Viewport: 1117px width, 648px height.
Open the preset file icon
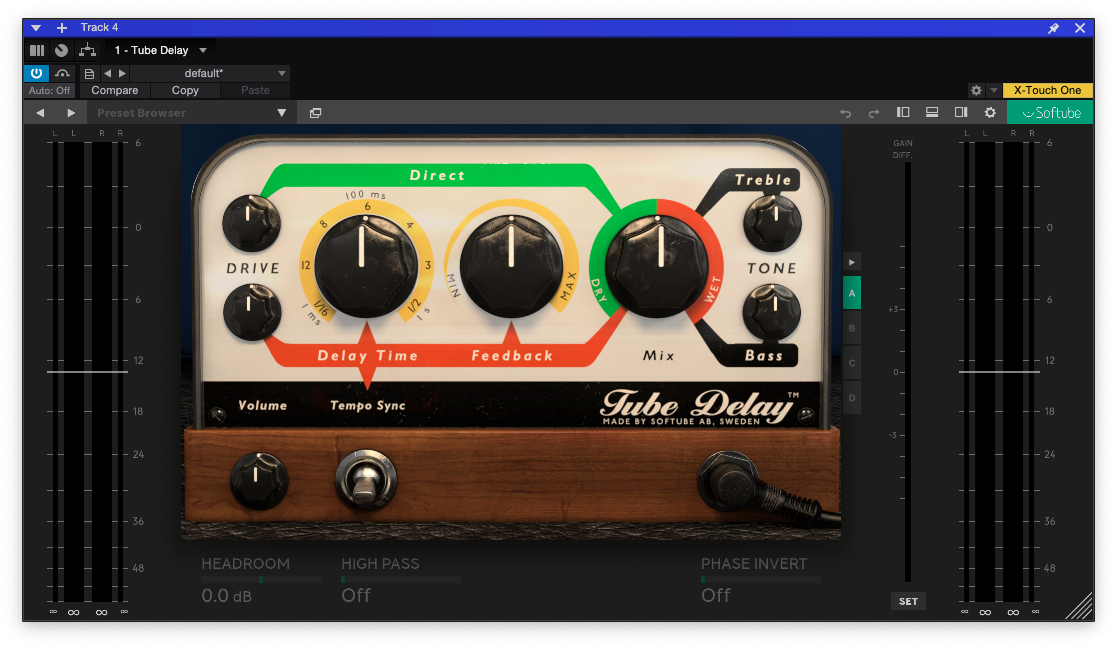coord(89,73)
